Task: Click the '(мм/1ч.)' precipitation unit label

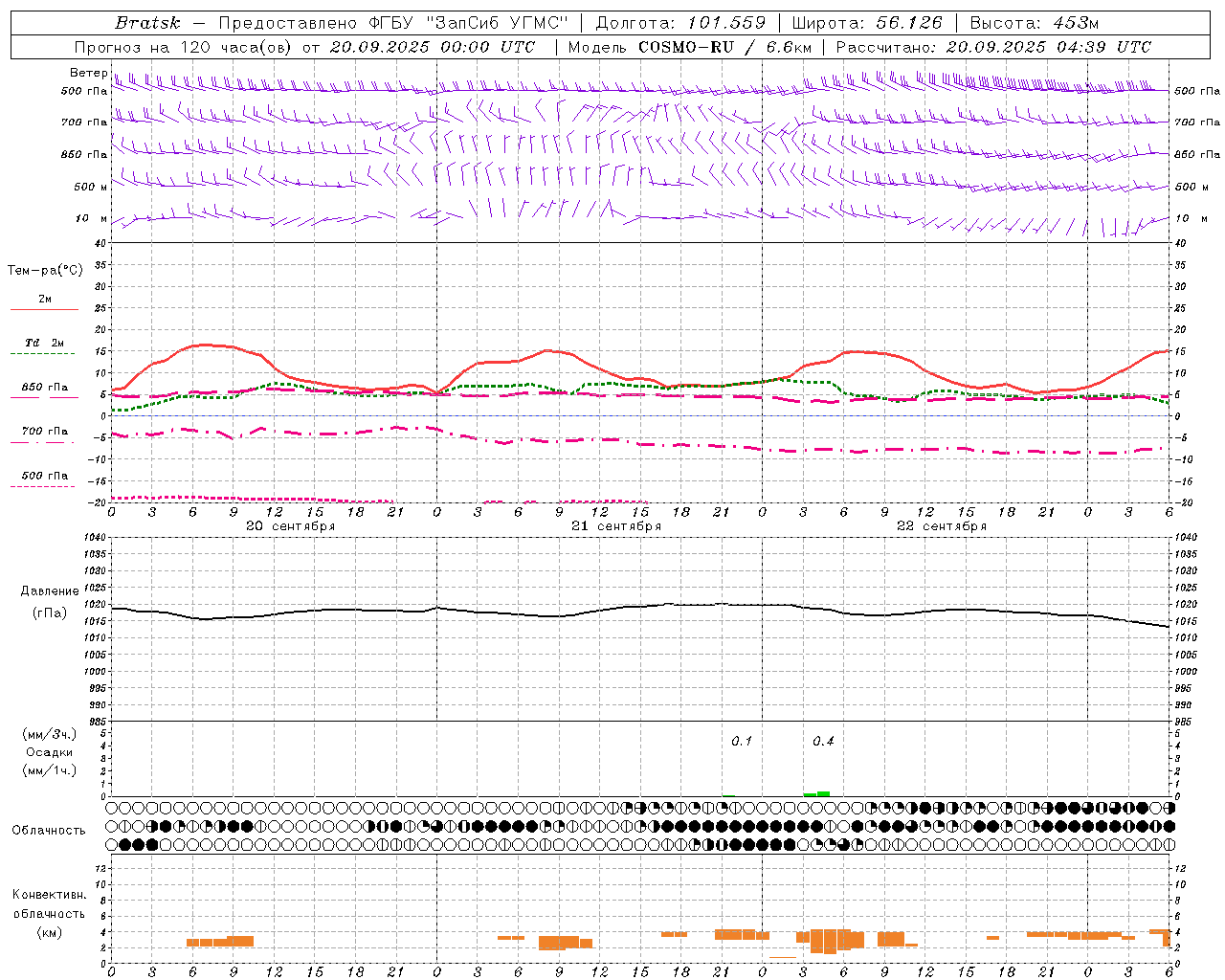Action: point(50,770)
